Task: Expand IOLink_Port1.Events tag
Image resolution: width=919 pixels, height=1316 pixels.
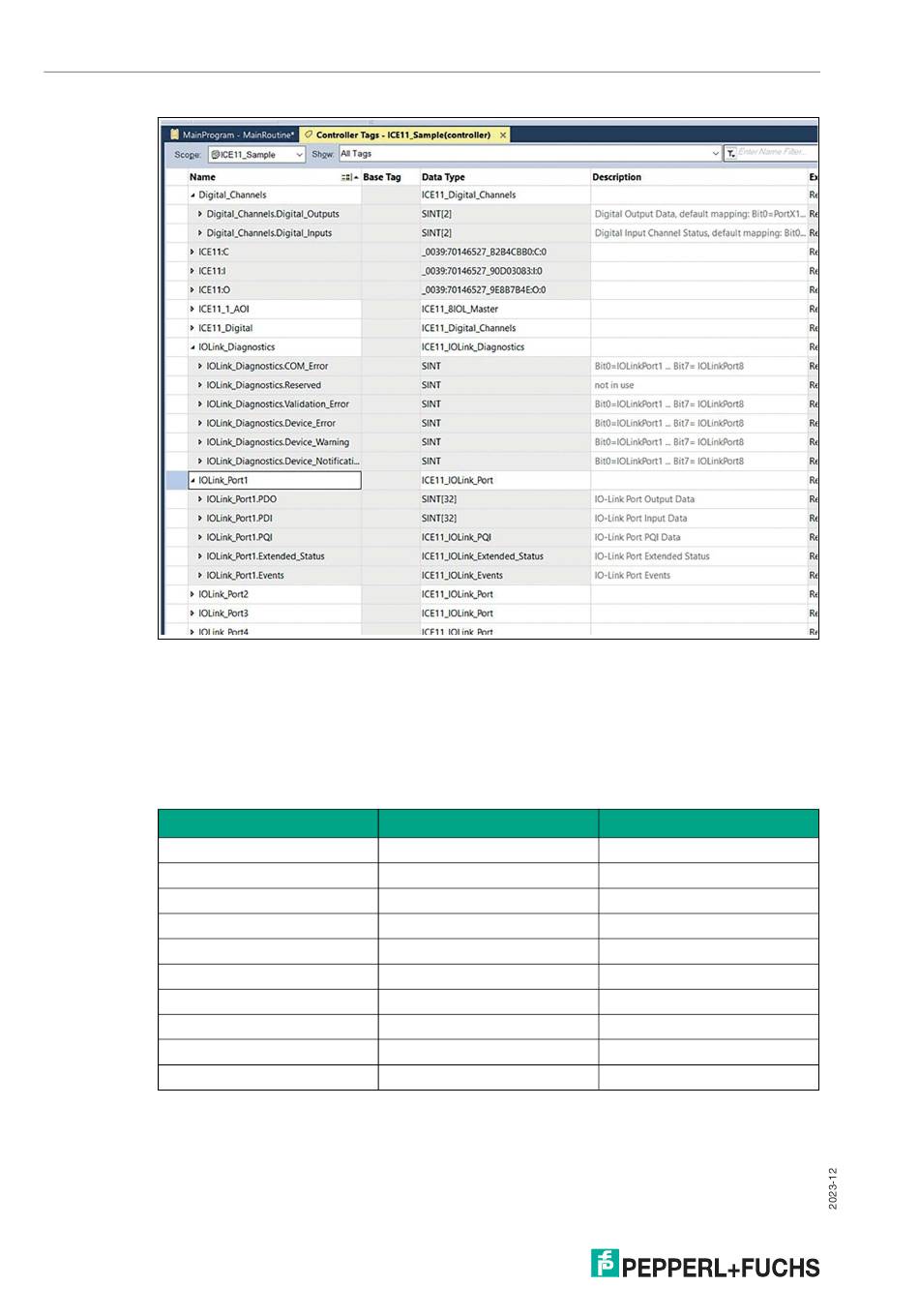Action: tap(200, 576)
